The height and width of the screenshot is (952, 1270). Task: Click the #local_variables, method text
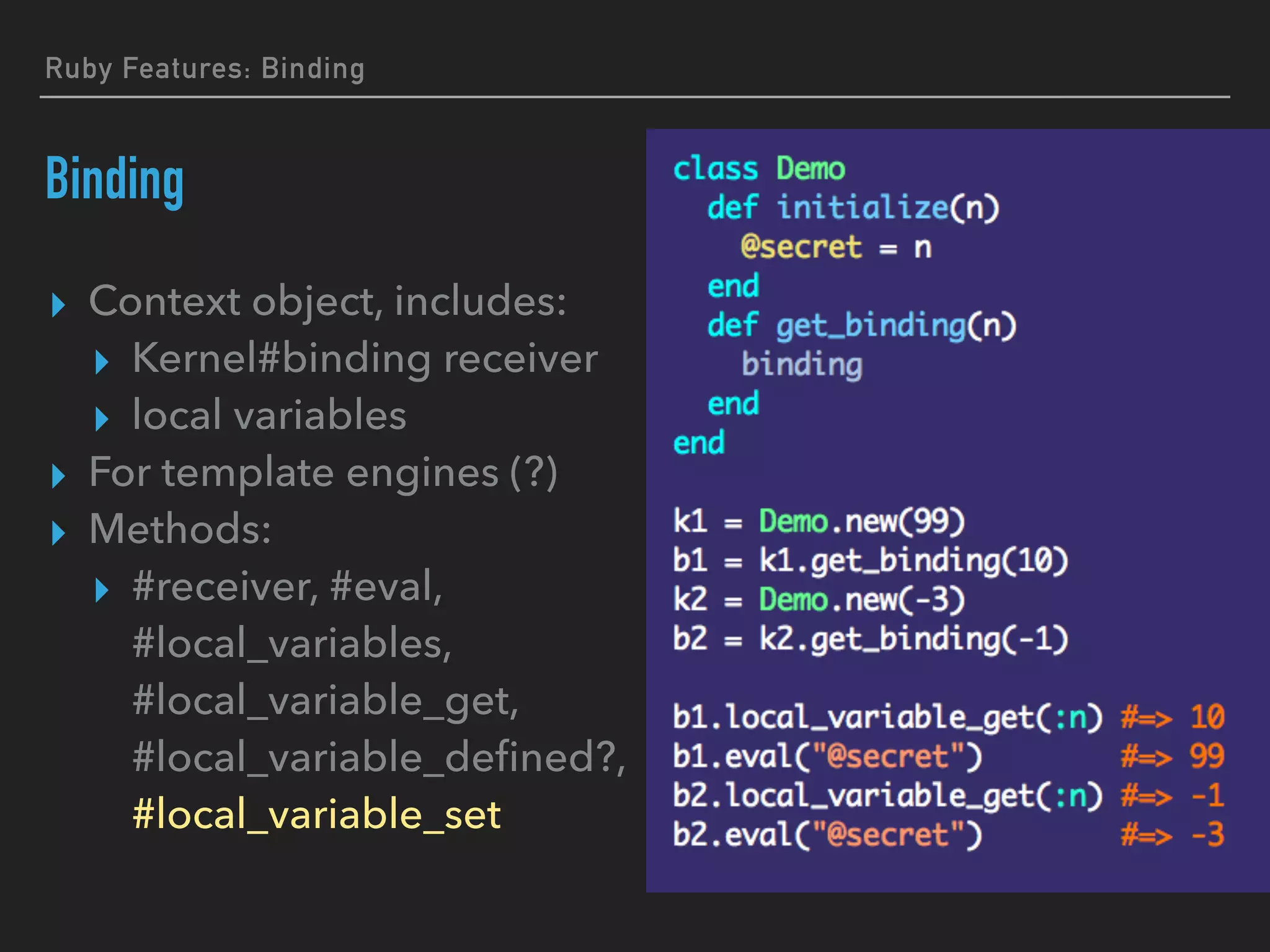tap(291, 643)
